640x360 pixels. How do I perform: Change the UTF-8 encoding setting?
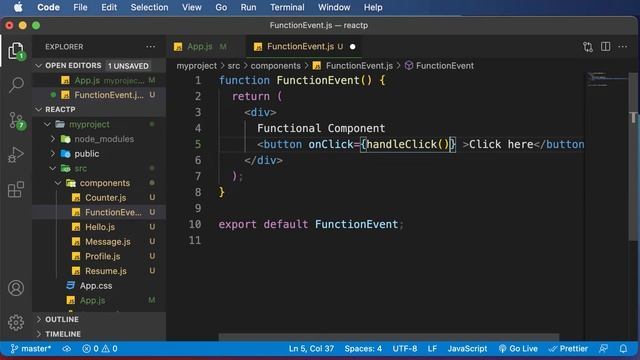click(404, 349)
